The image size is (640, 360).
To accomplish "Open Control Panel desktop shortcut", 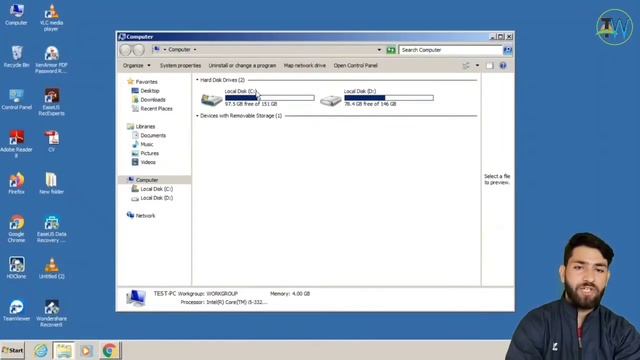I will (x=16, y=99).
